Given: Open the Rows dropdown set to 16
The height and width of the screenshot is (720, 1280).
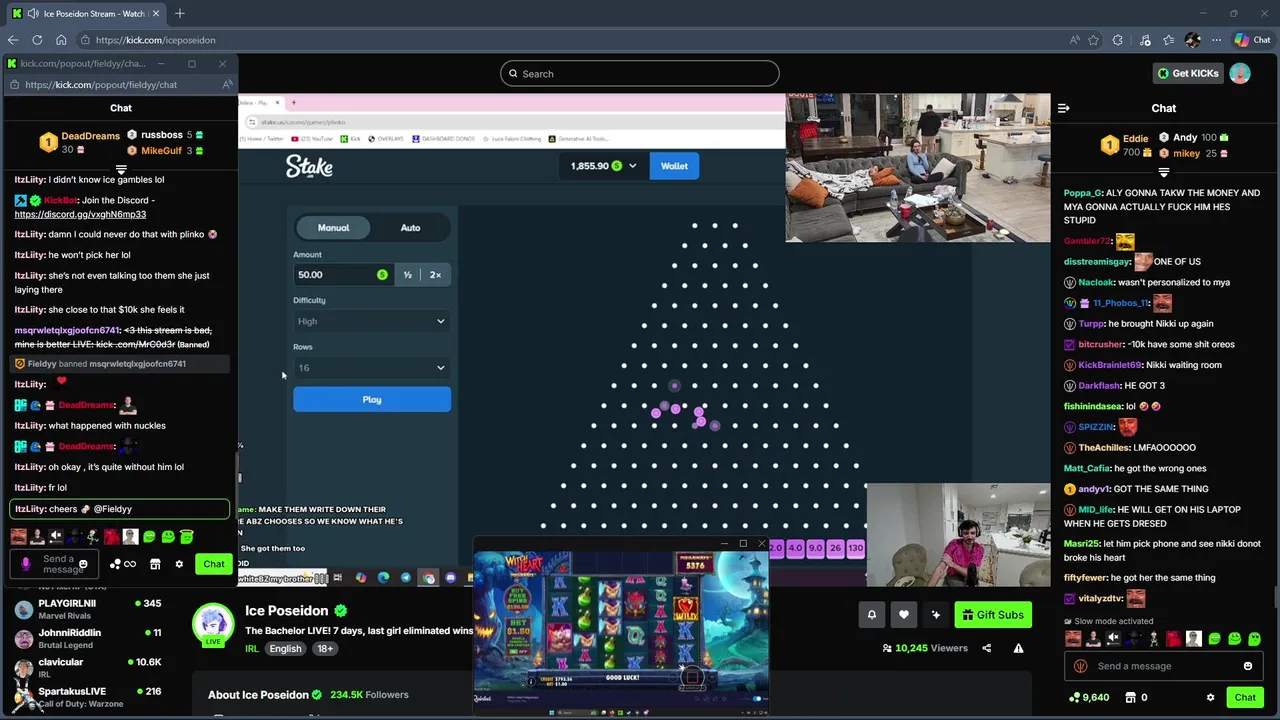Looking at the screenshot, I should (x=371, y=368).
